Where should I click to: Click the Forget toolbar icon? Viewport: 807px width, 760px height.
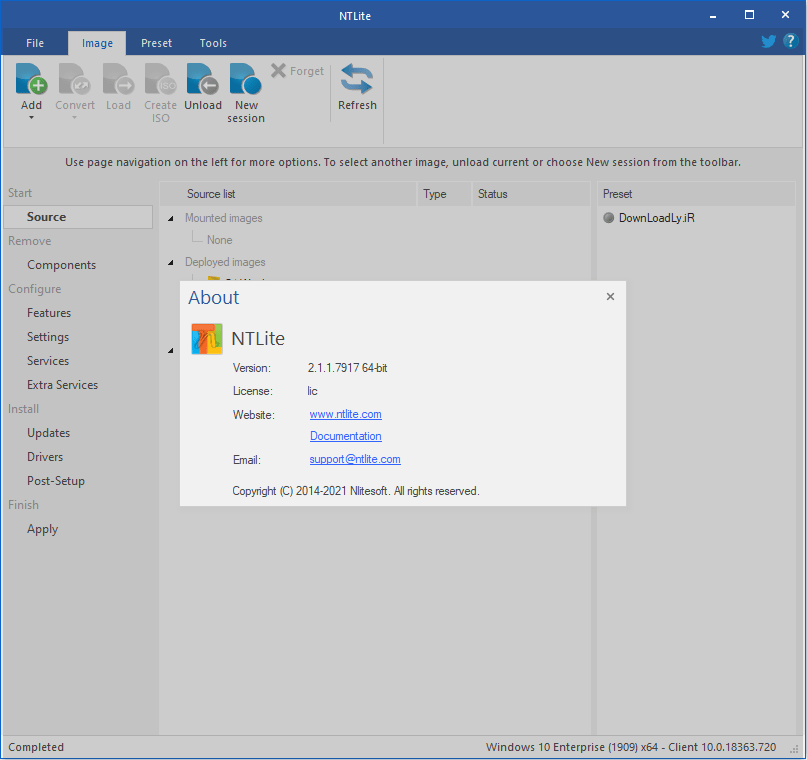pos(298,70)
